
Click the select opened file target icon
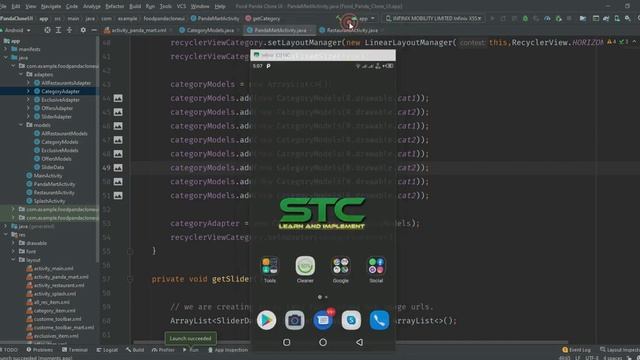pos(47,30)
